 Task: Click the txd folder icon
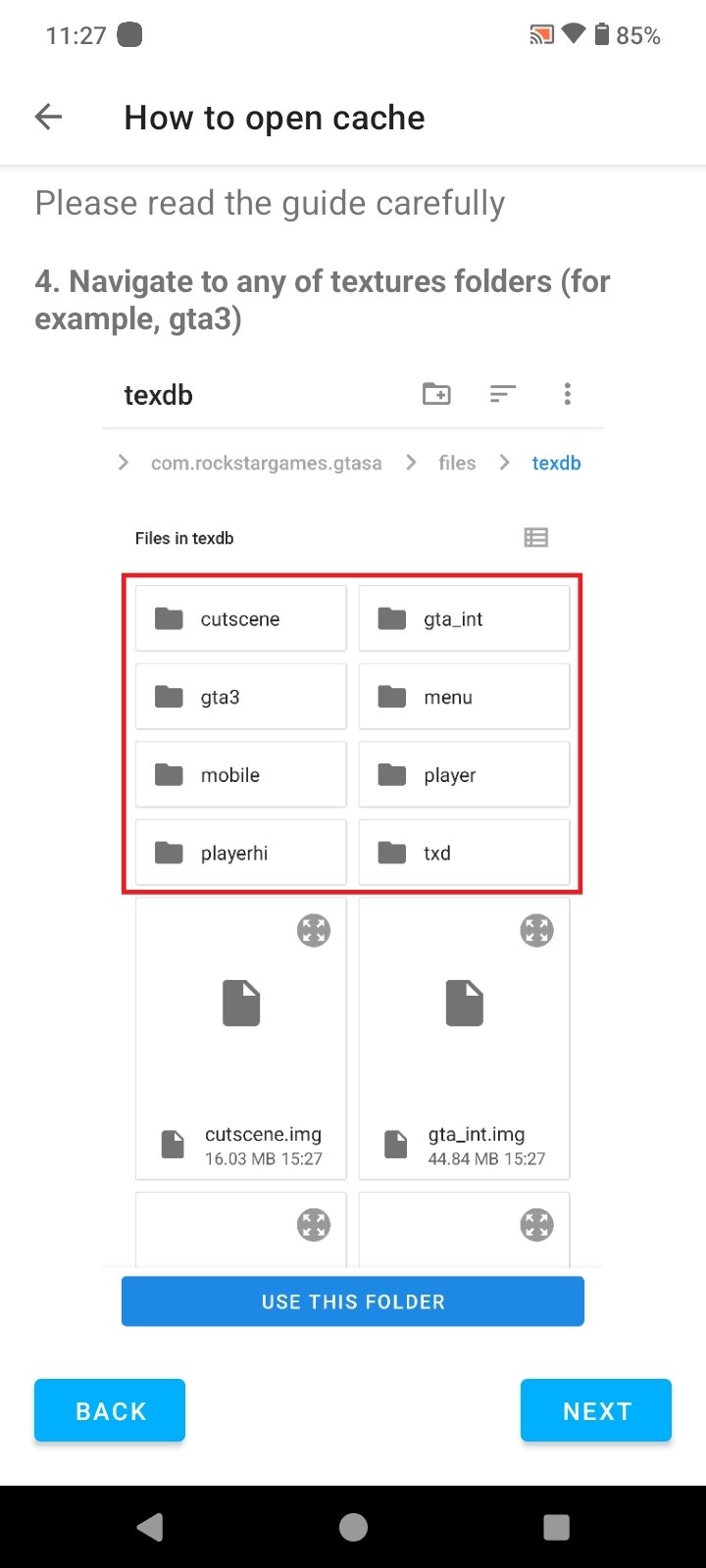tap(392, 852)
